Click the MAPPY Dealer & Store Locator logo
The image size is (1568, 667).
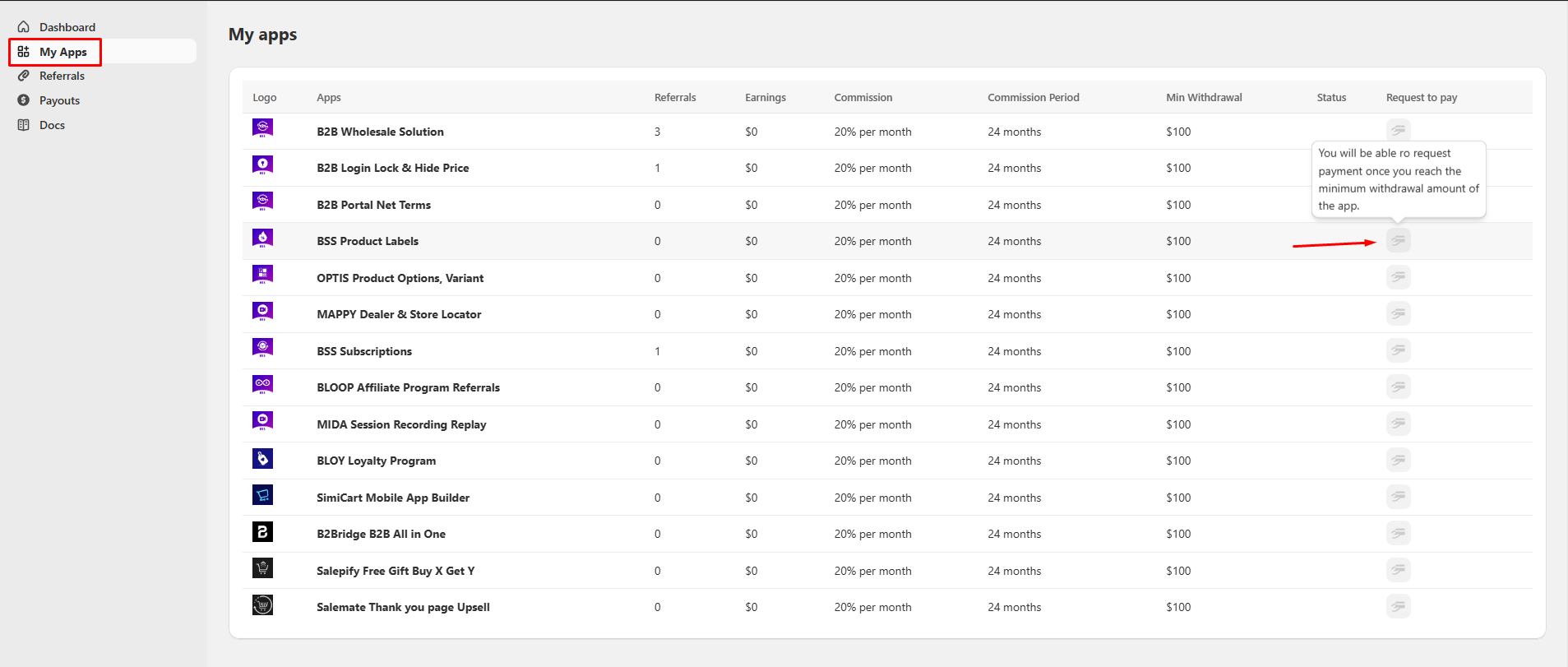click(262, 312)
